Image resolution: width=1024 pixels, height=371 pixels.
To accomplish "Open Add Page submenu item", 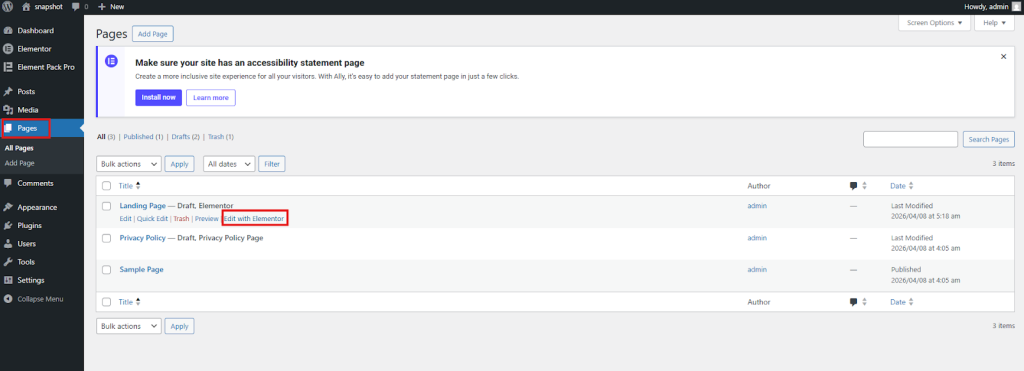I will (x=20, y=163).
